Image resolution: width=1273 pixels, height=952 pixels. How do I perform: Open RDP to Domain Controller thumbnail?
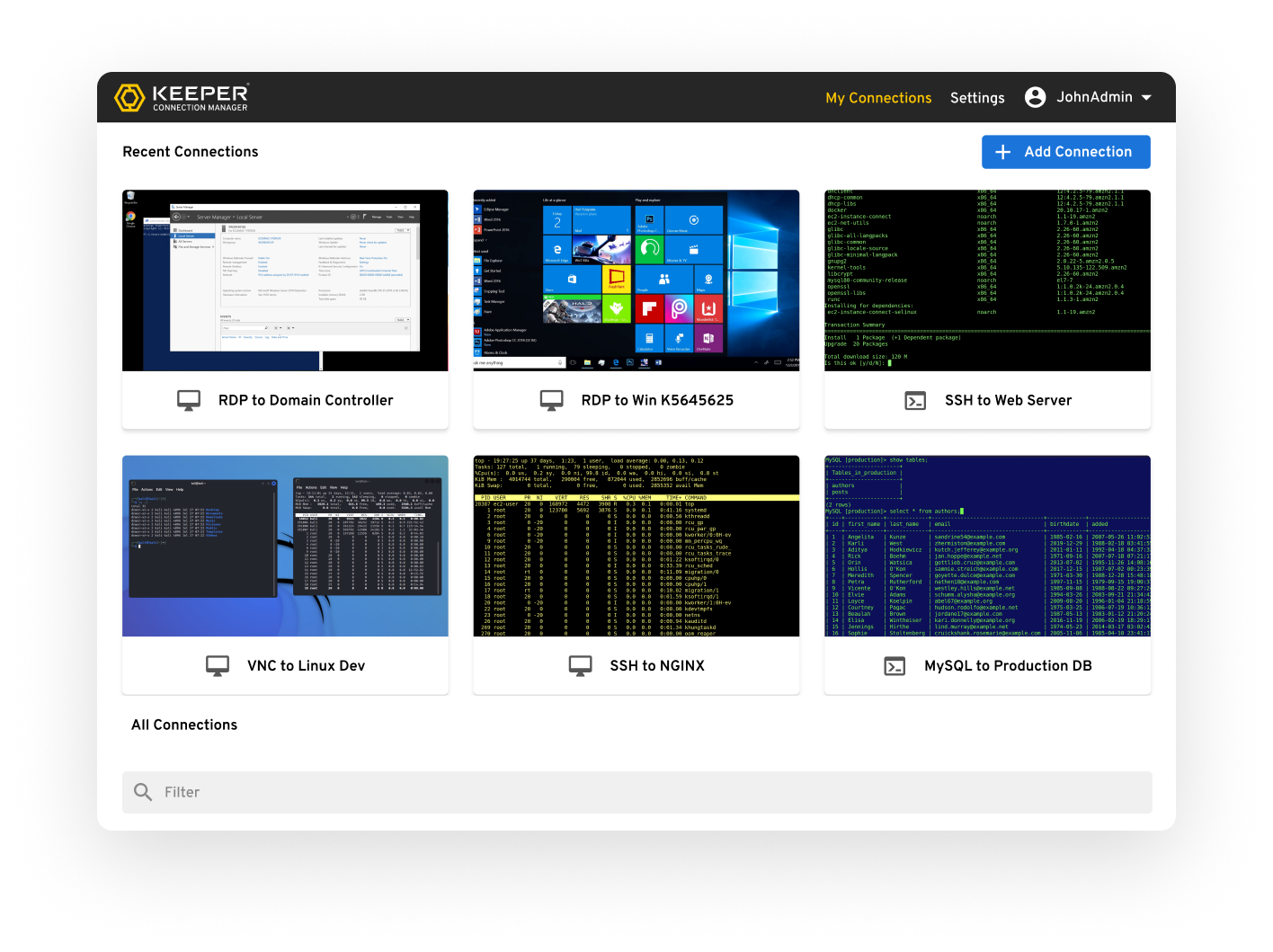[x=285, y=280]
